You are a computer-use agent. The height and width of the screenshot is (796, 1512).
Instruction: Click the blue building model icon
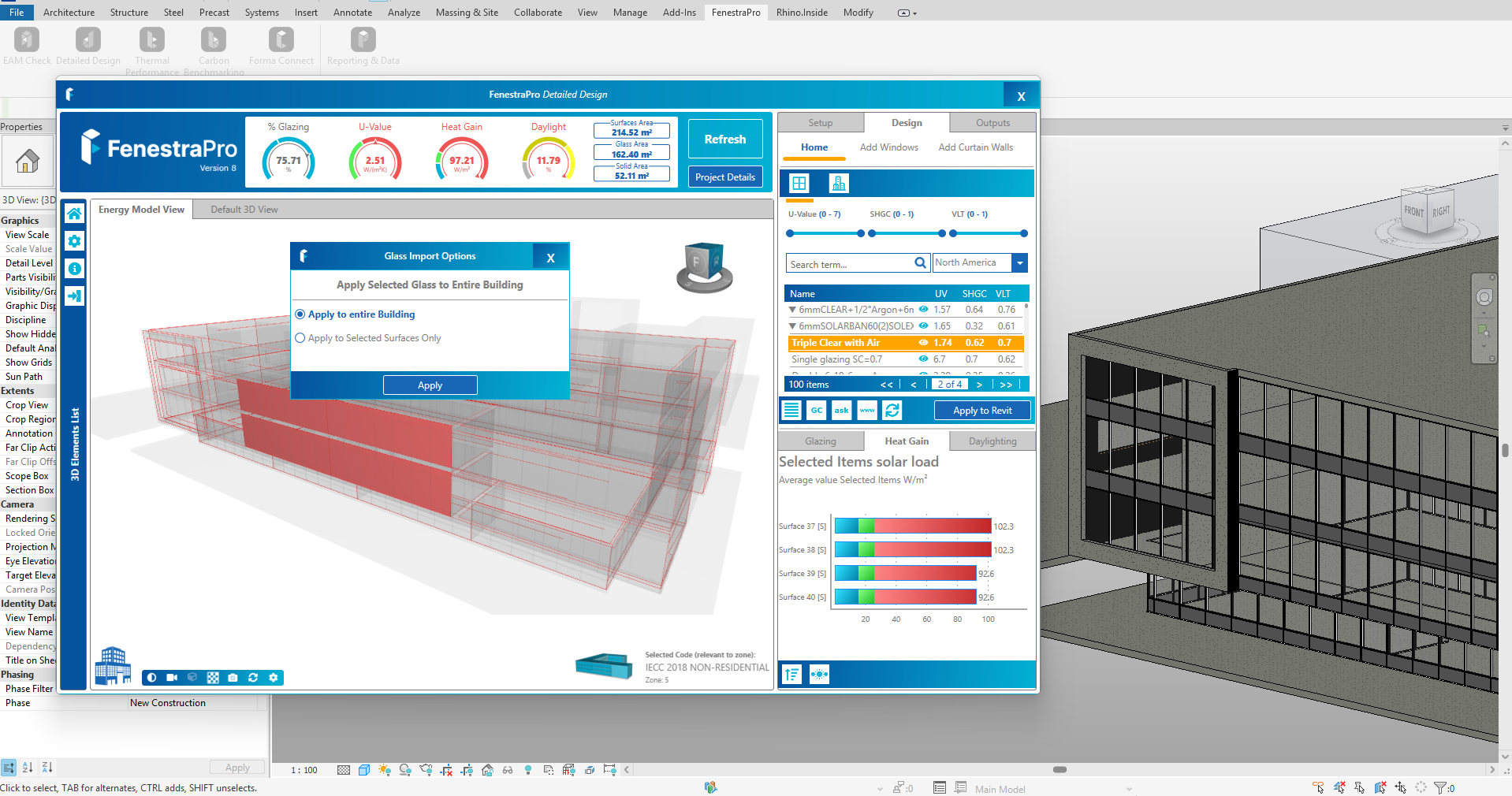113,665
